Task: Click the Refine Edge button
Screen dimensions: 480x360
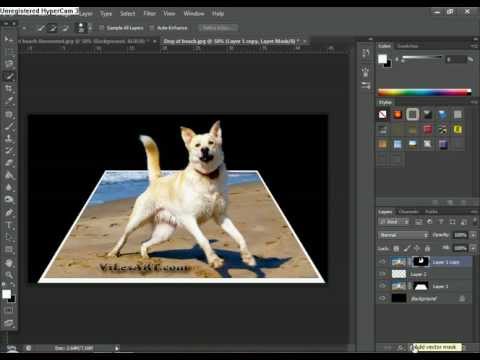Action: point(217,28)
